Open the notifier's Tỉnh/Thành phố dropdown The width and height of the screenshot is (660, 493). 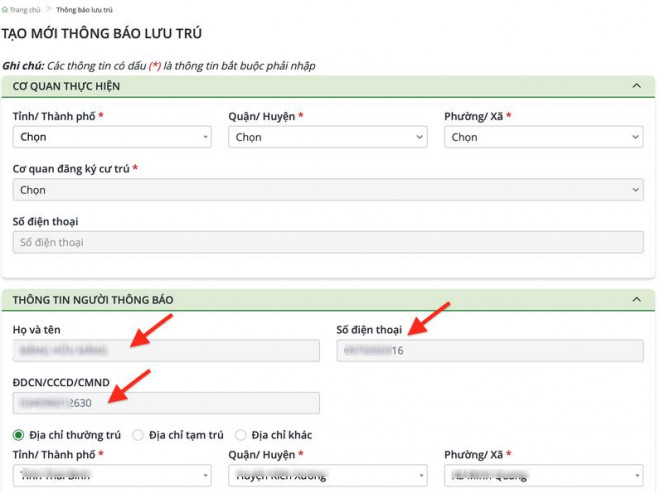(x=111, y=477)
